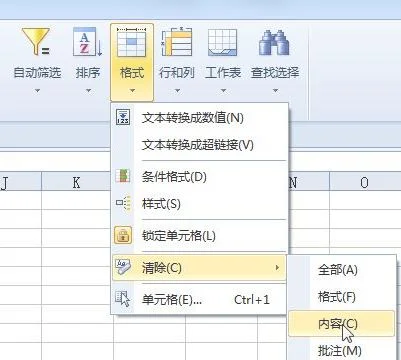Click the 格式 ribbon label
This screenshot has width=401, height=360.
pyautogui.click(x=132, y=72)
